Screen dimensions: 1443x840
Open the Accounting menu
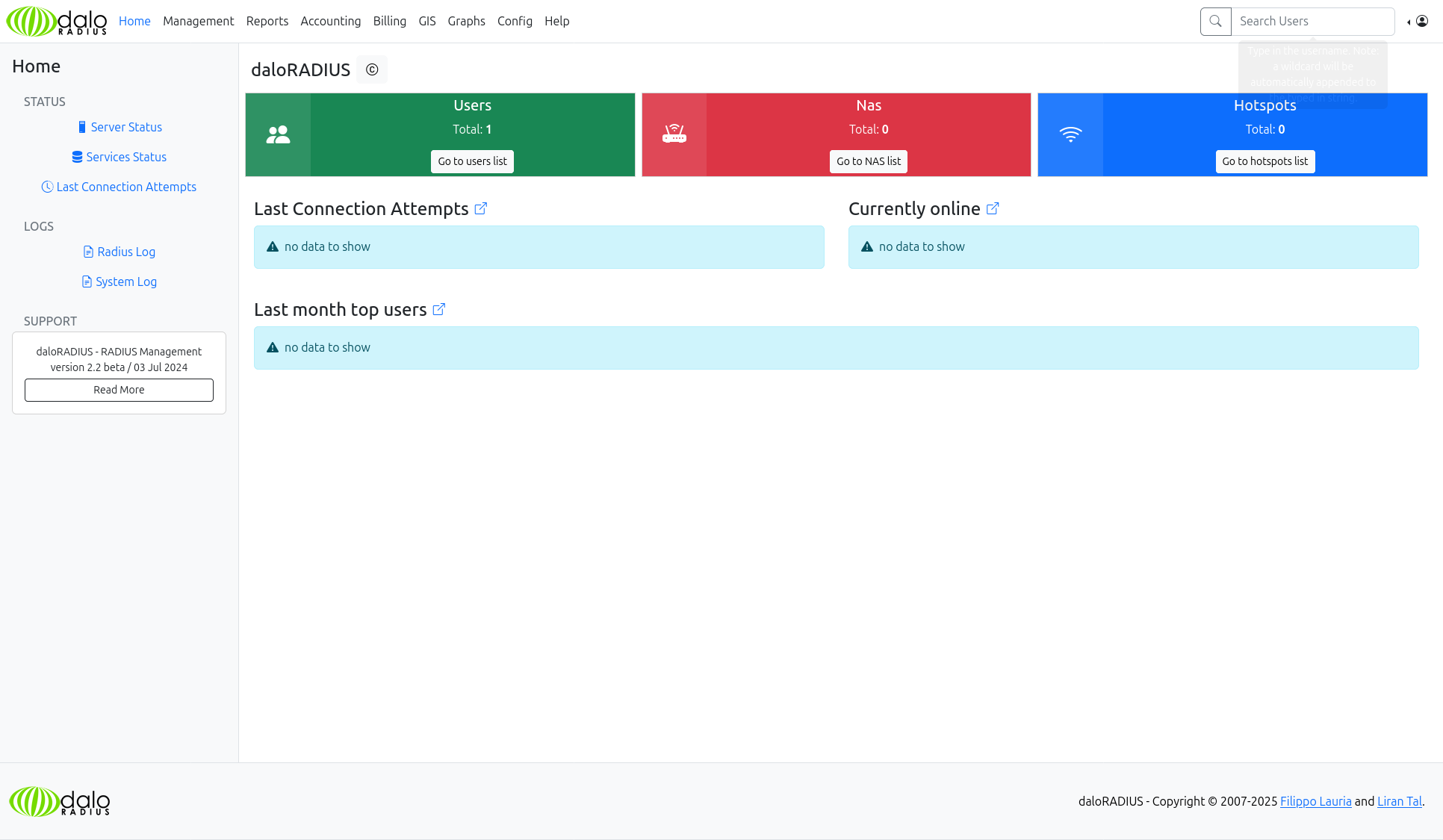(330, 22)
